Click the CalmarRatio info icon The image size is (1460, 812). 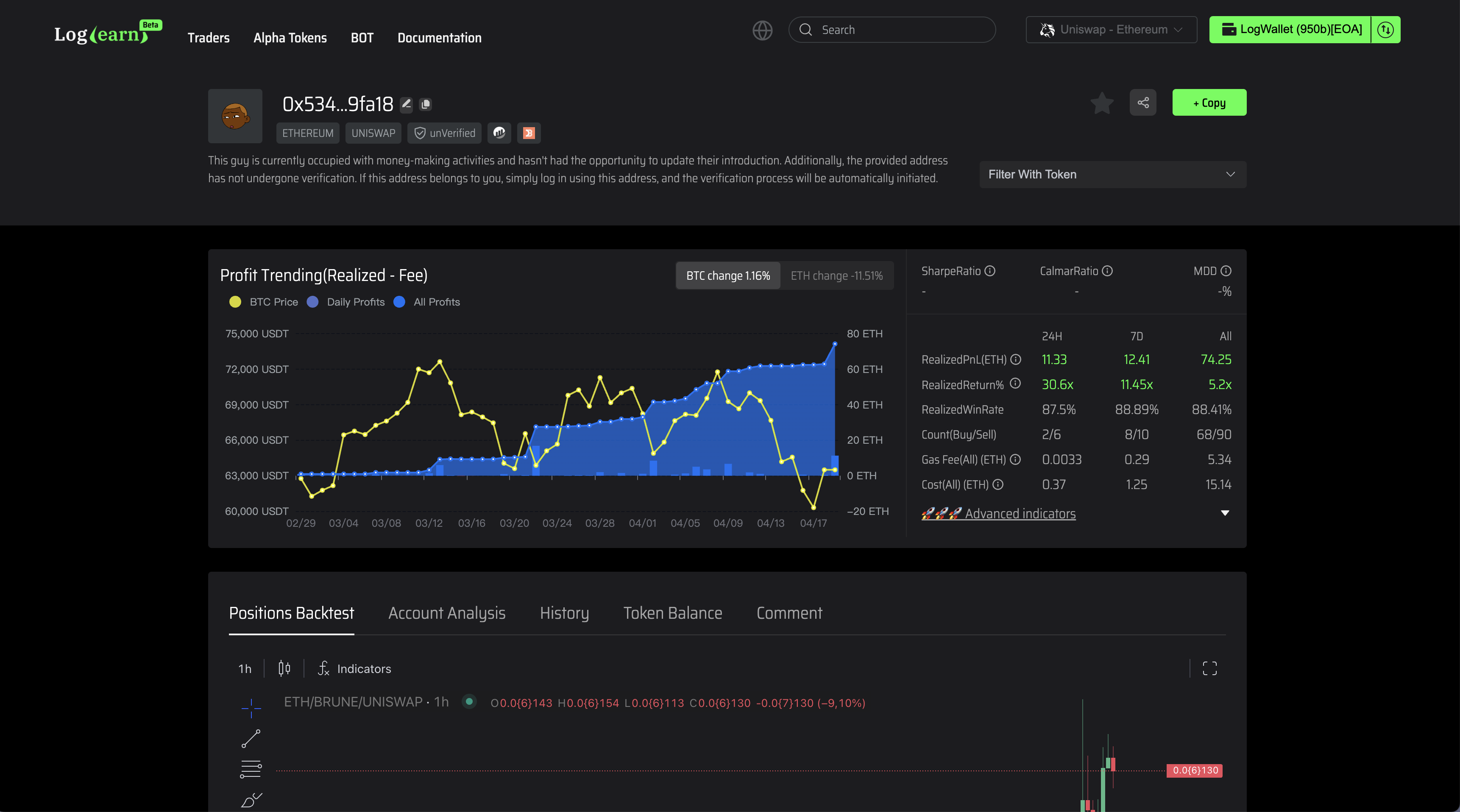tap(1107, 271)
